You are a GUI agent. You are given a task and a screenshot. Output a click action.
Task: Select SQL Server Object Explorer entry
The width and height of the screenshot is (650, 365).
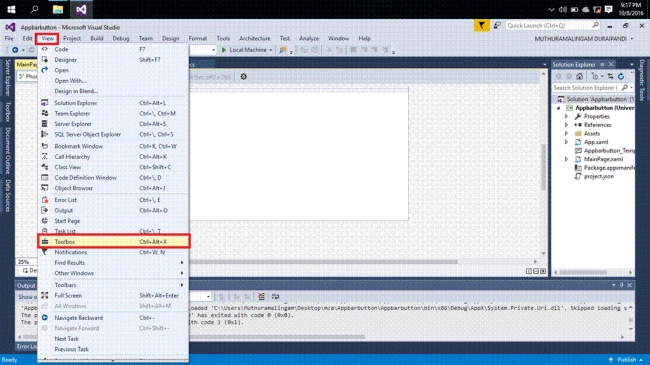(114, 134)
